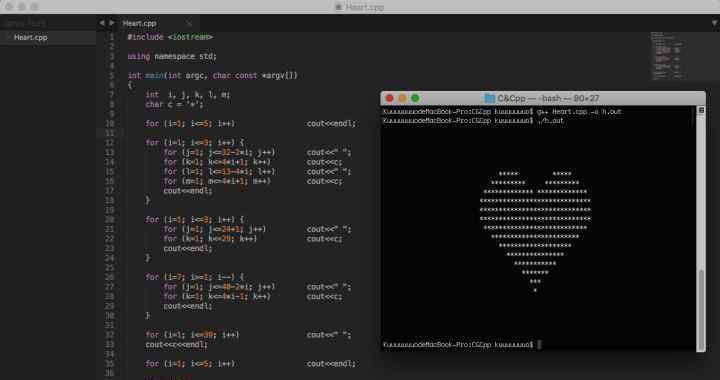Image resolution: width=720 pixels, height=380 pixels.
Task: Click the 'for (k=1; k<=29; k++)' loop
Action: [x=210, y=239]
